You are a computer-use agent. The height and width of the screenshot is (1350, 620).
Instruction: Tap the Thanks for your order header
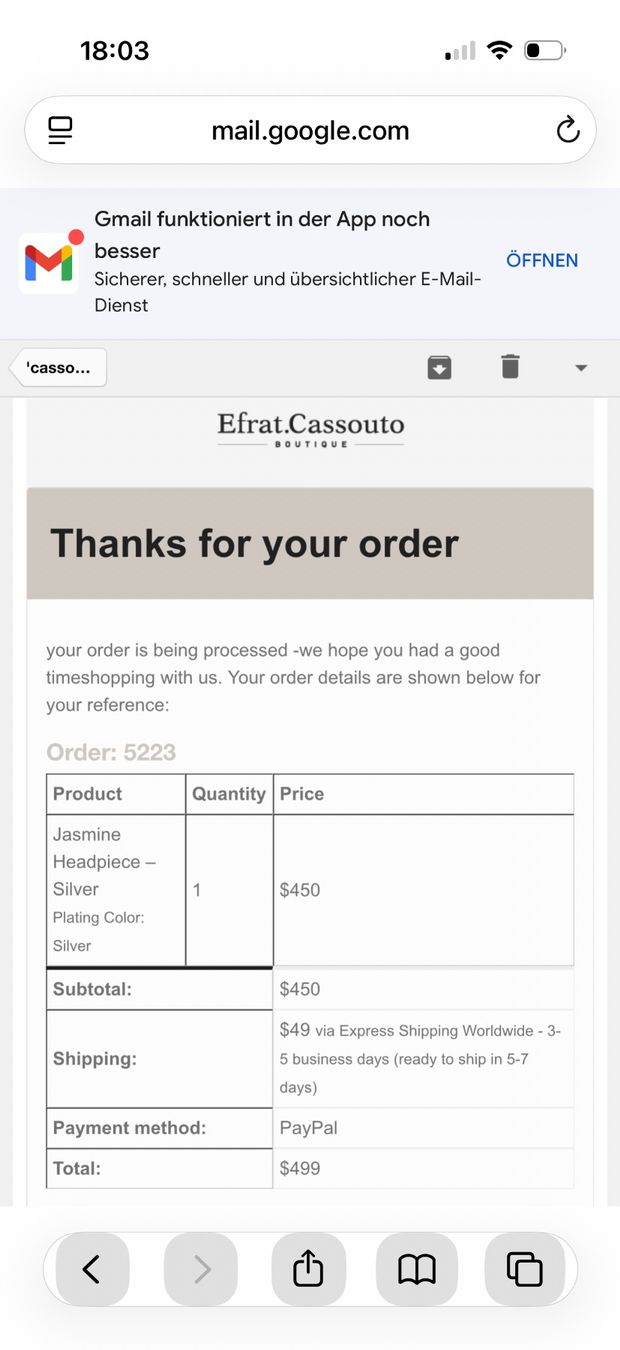255,543
